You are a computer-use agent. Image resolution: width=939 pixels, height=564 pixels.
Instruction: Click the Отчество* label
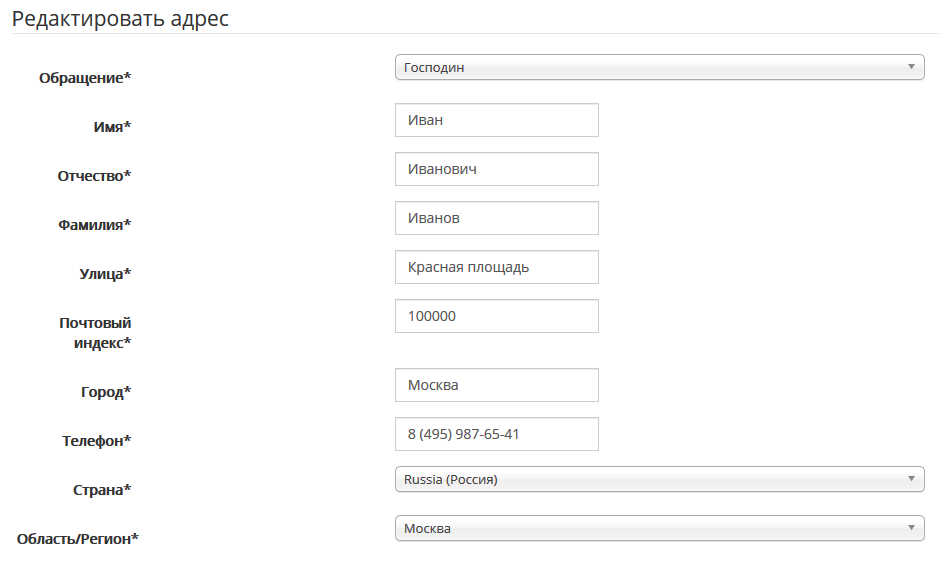(x=94, y=176)
